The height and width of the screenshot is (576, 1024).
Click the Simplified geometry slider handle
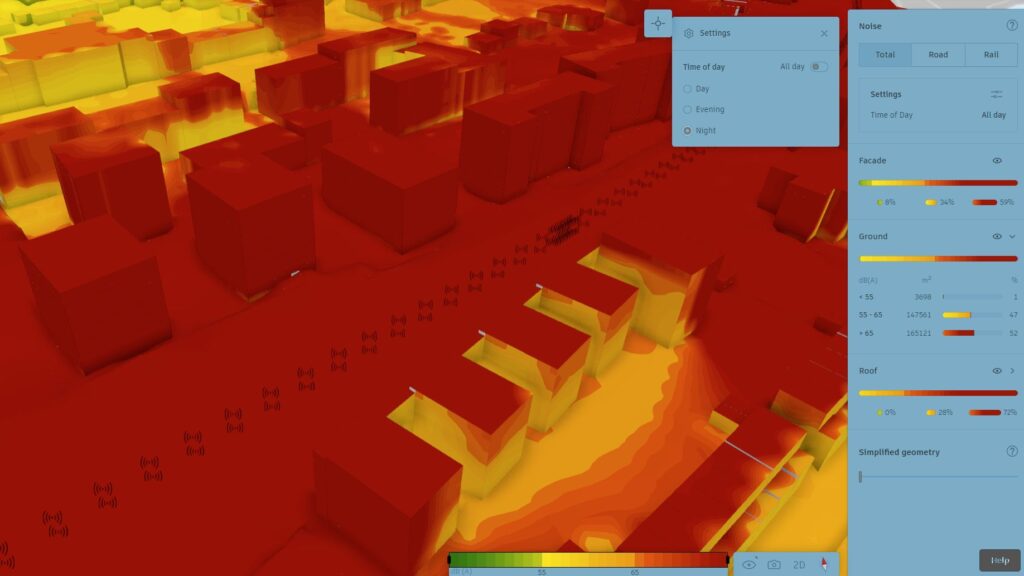click(861, 477)
